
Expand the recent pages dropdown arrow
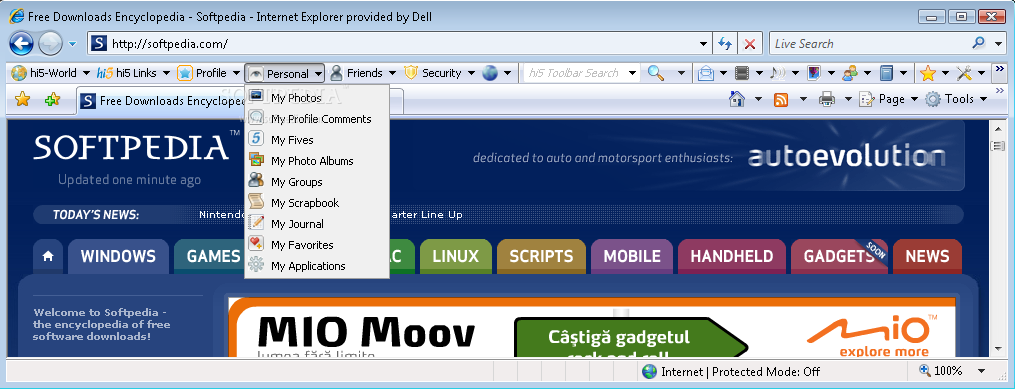point(72,44)
